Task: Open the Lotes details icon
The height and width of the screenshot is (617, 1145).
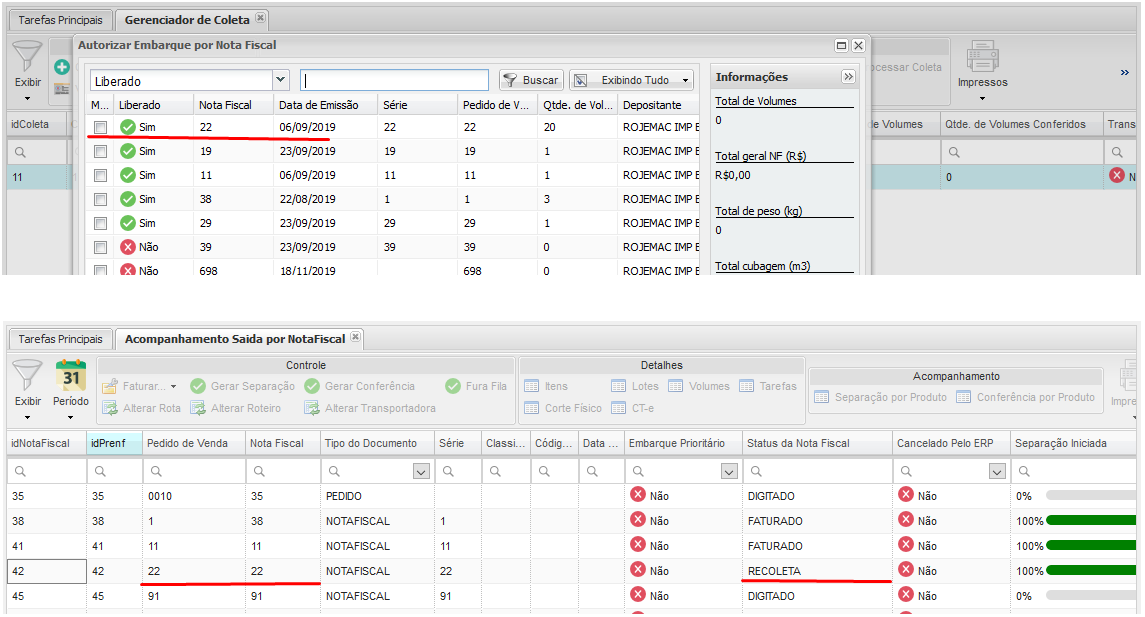Action: click(x=619, y=386)
